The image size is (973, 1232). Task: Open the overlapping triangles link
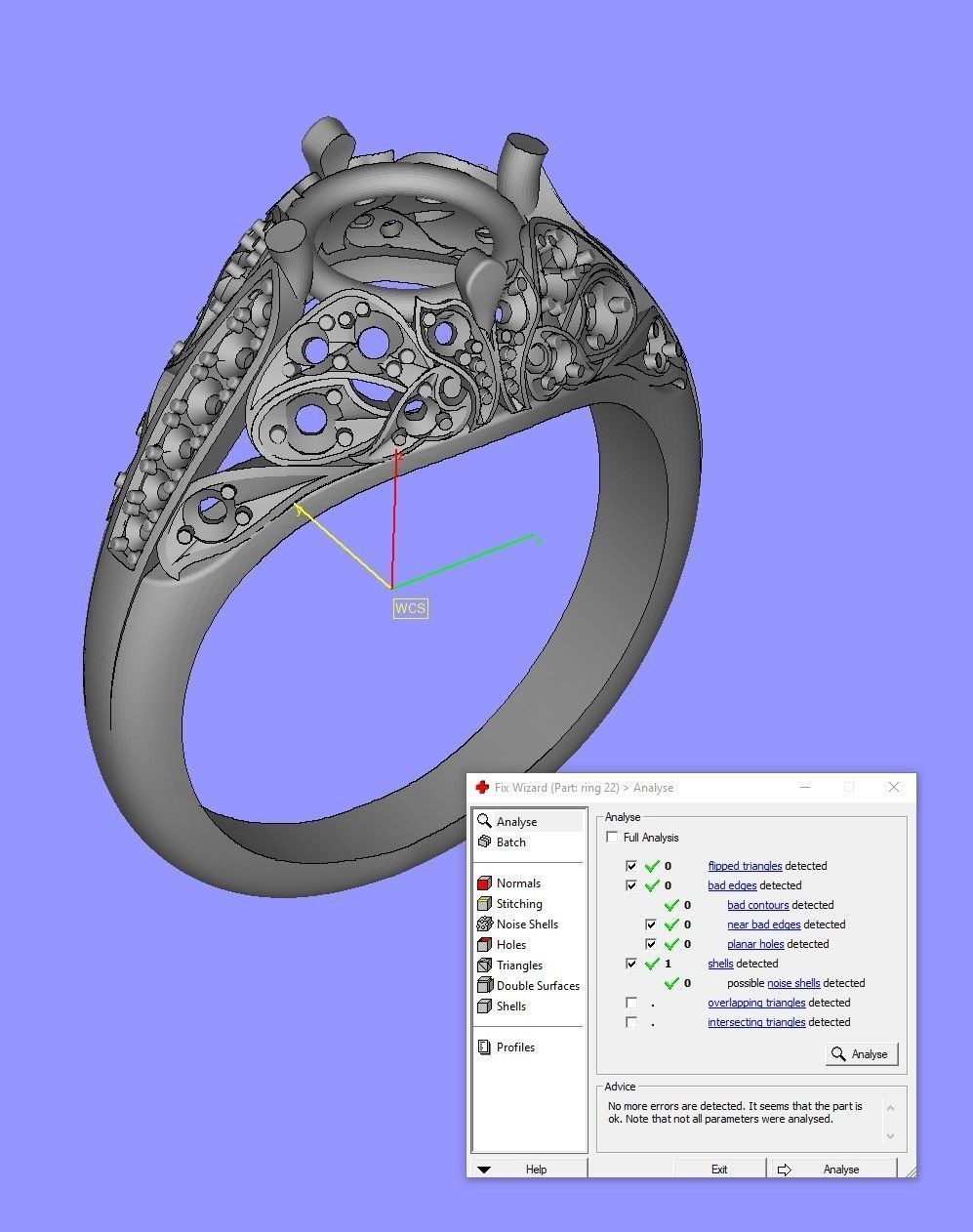coord(756,1003)
